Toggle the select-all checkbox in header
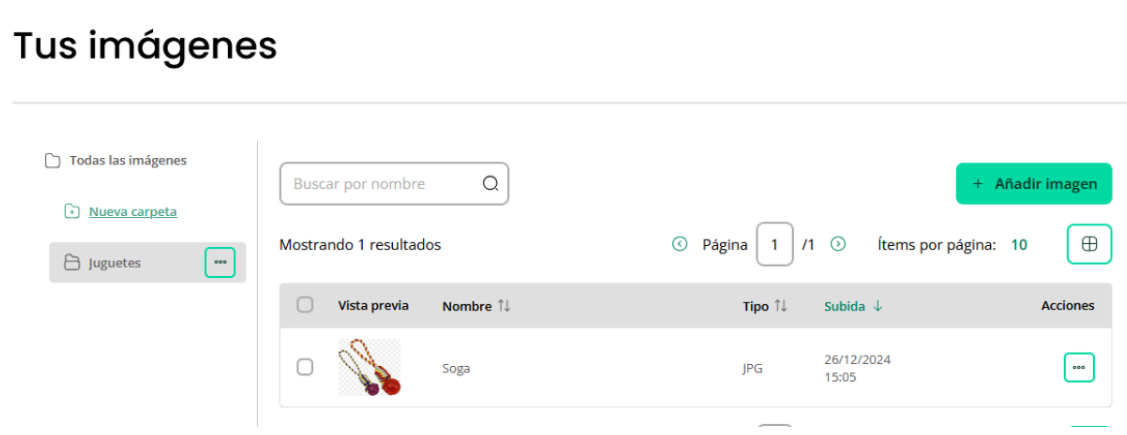The height and width of the screenshot is (435, 1127). (x=305, y=305)
